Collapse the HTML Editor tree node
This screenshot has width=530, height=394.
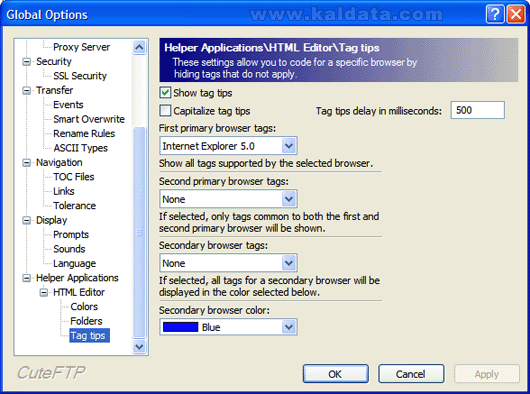pyautogui.click(x=44, y=293)
